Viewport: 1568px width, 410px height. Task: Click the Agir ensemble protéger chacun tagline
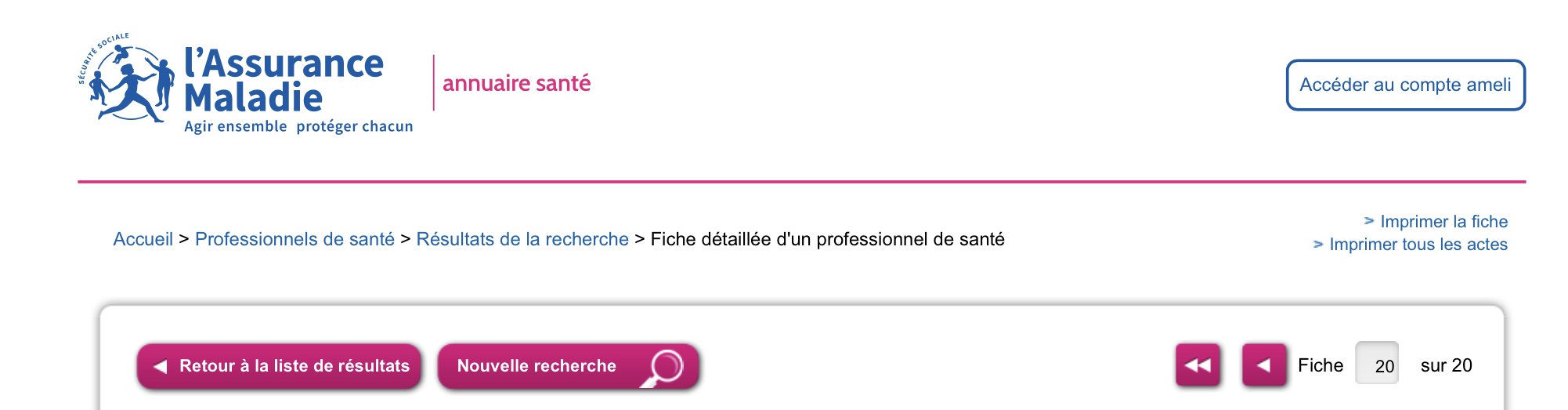click(298, 126)
